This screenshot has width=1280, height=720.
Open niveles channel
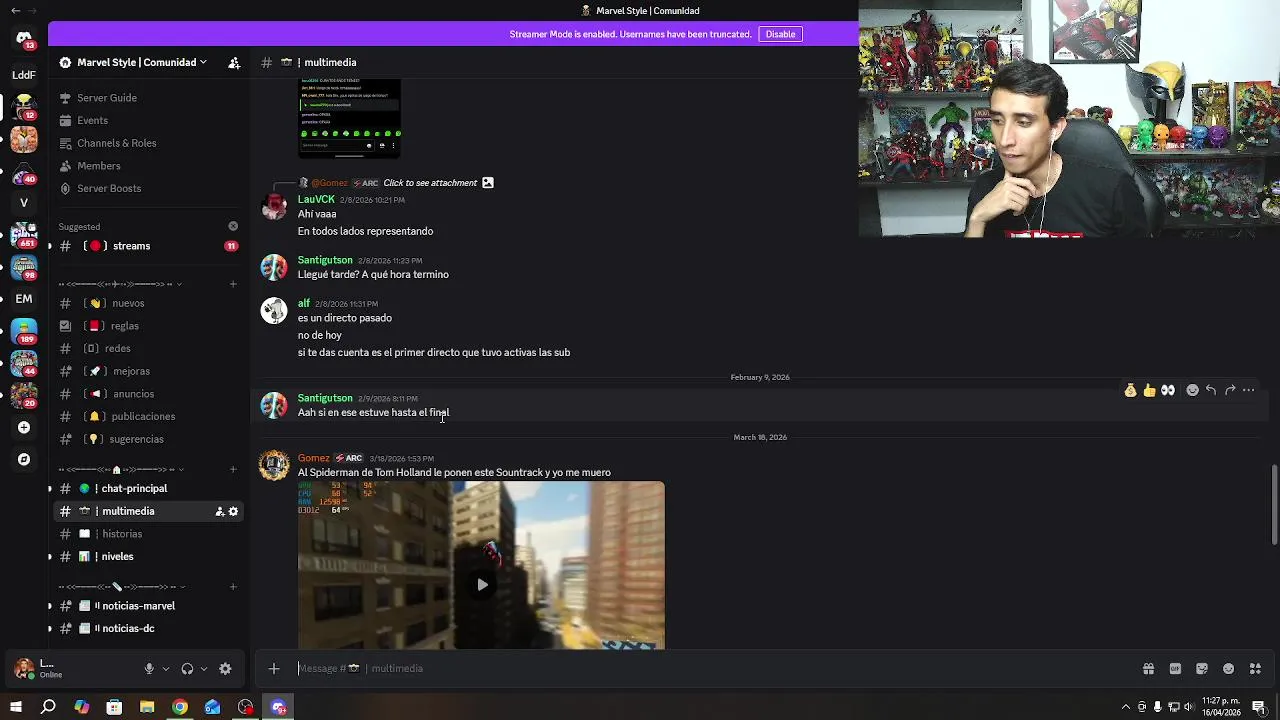click(149, 556)
